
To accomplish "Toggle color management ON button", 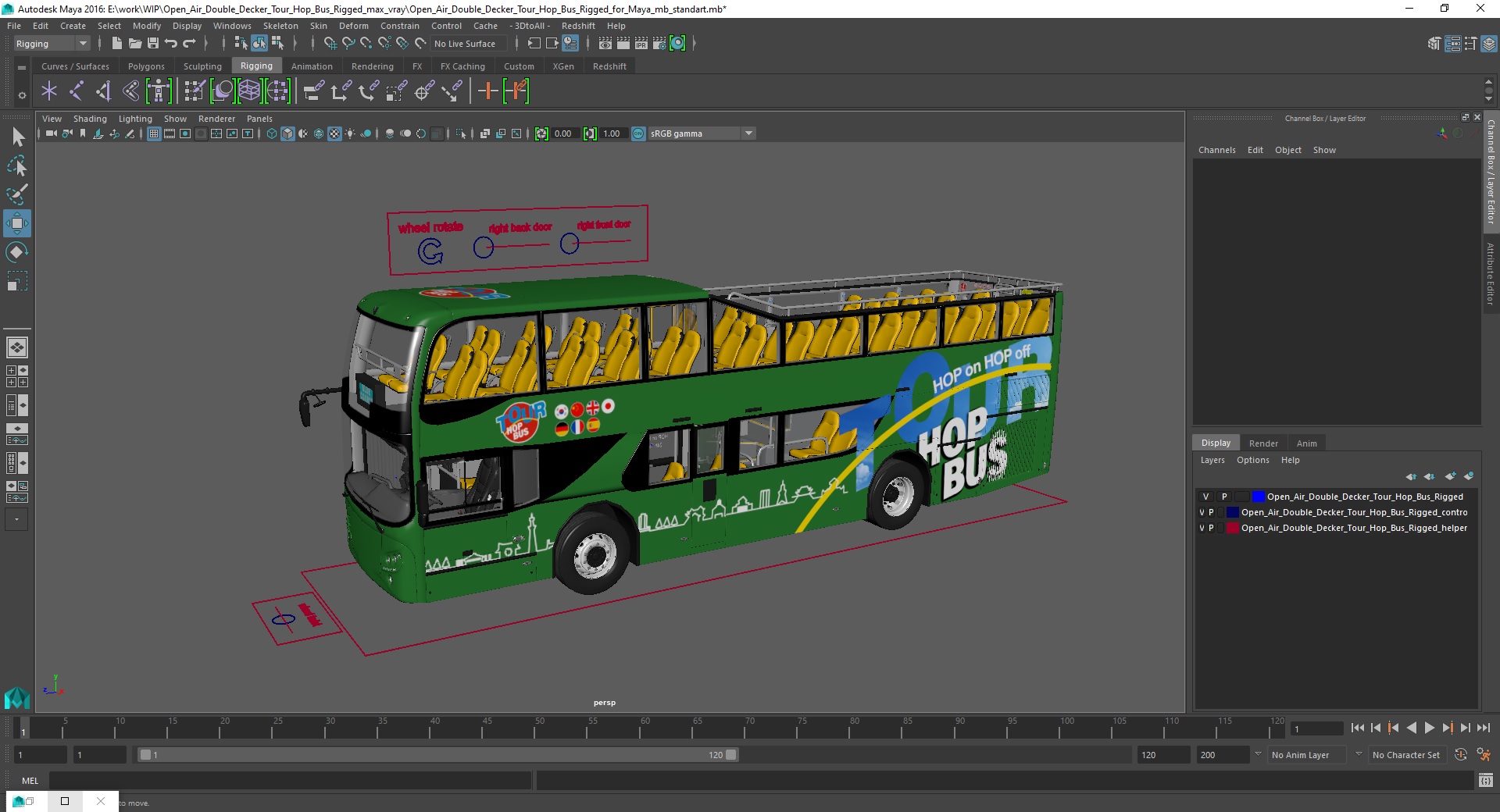I will [x=638, y=134].
